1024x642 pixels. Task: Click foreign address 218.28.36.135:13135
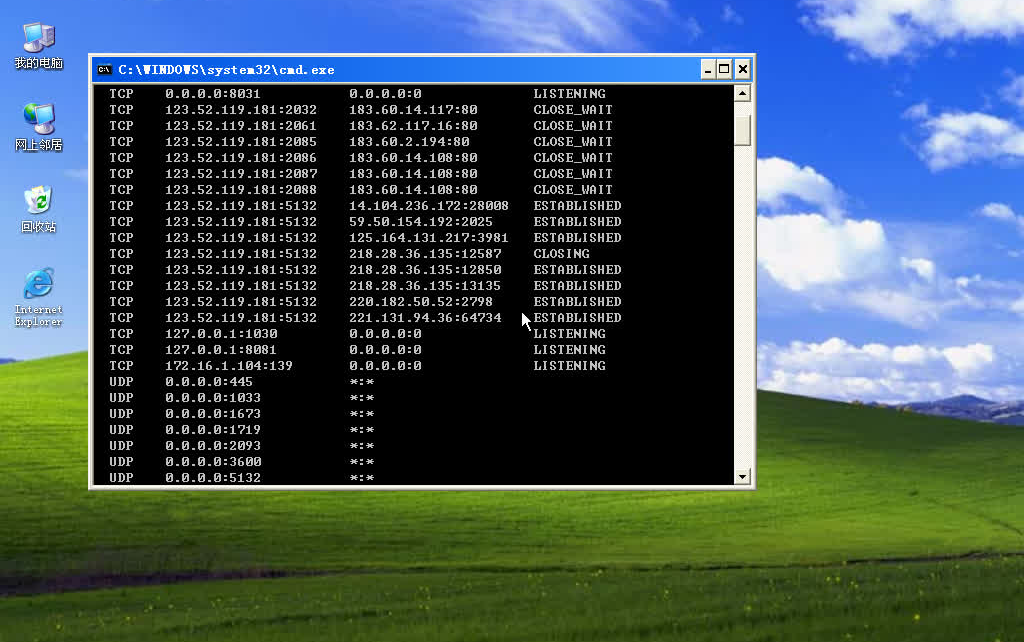425,285
